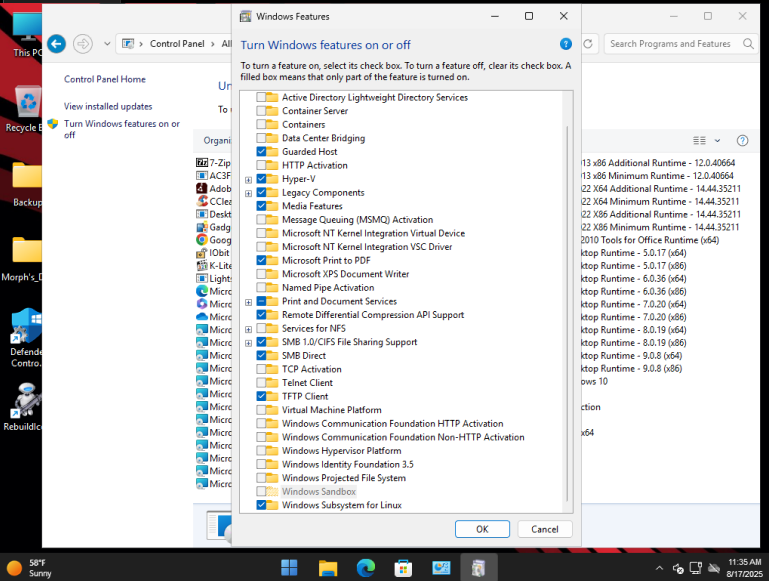Click the Control Panel back arrow
Screen dimensions: 769x581
[56, 44]
